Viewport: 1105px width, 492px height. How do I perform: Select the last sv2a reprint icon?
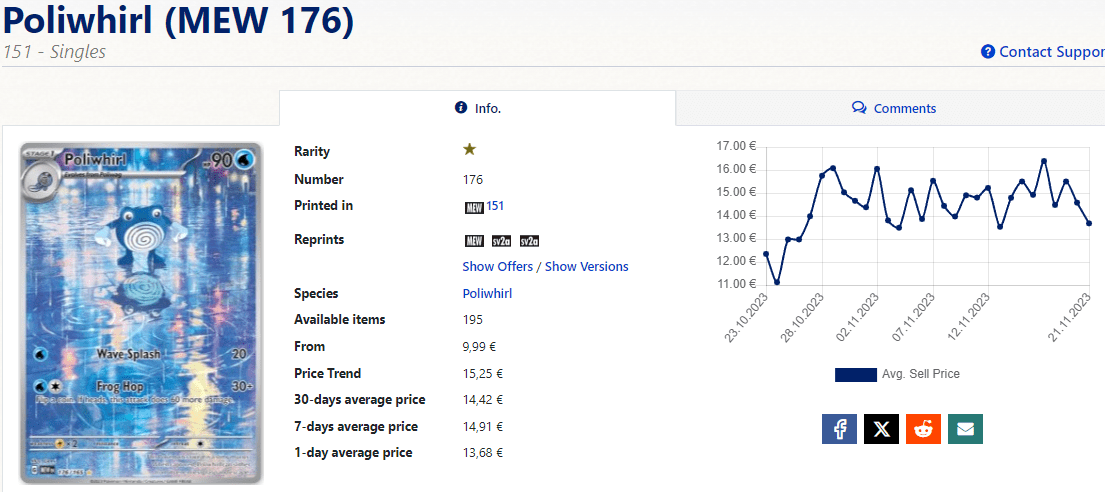(x=529, y=241)
